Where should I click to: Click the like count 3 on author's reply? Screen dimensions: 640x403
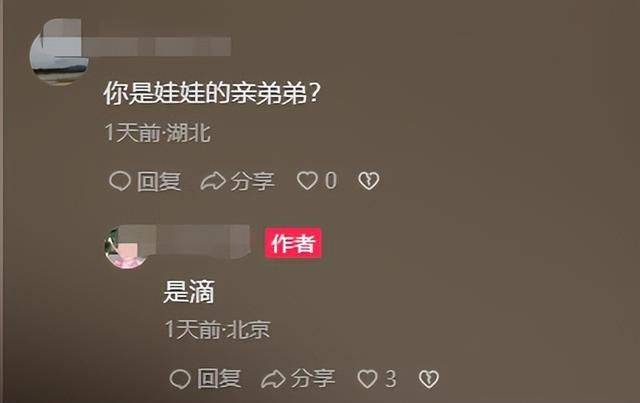(x=391, y=379)
